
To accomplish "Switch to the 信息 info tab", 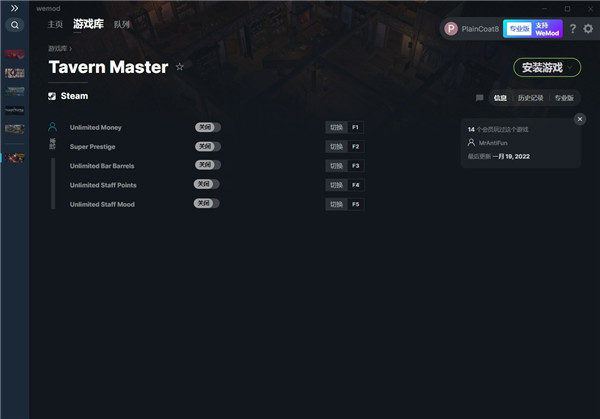I will point(500,98).
